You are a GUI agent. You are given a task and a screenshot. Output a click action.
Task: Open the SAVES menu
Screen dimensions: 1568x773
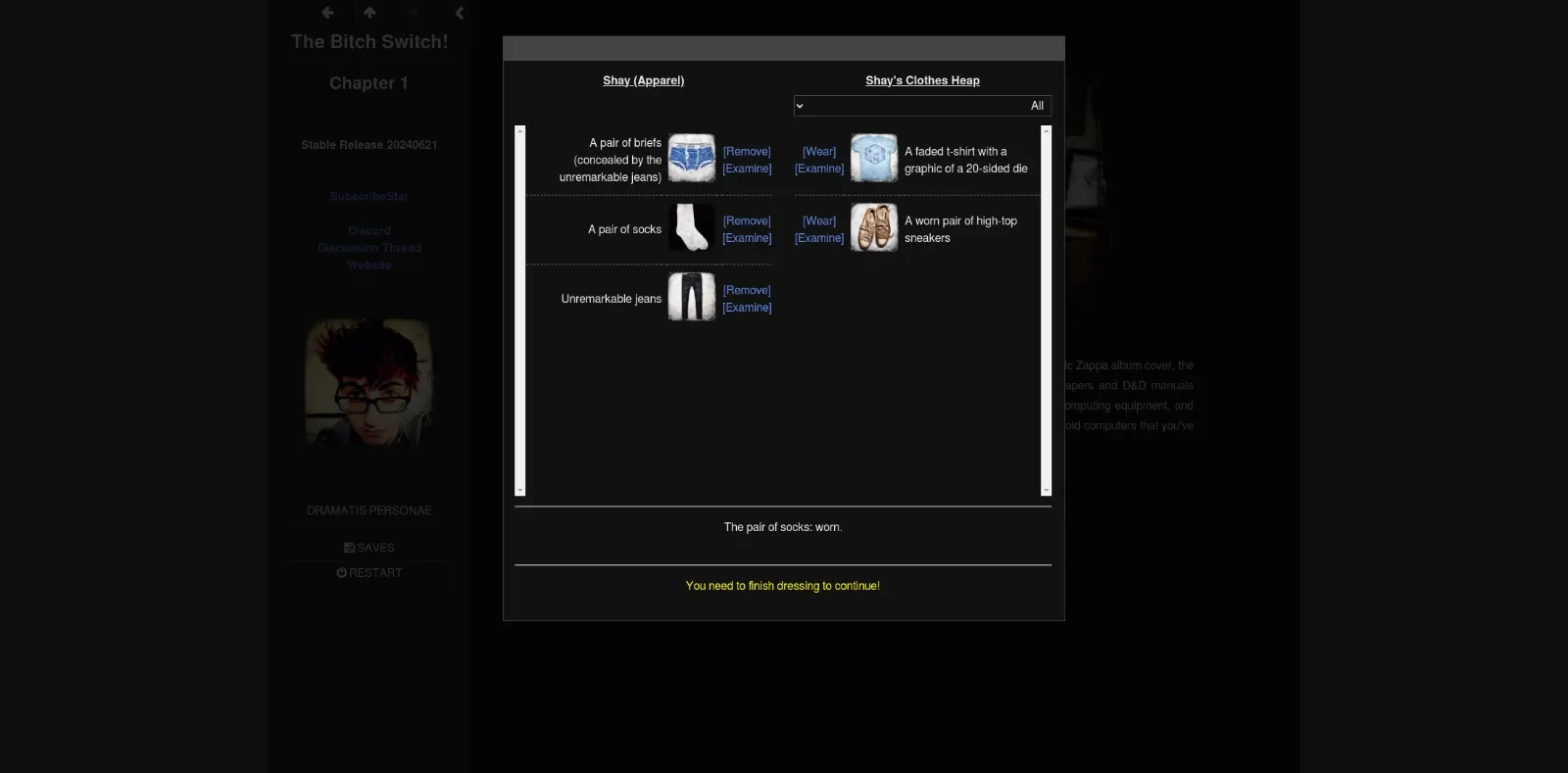click(x=369, y=548)
